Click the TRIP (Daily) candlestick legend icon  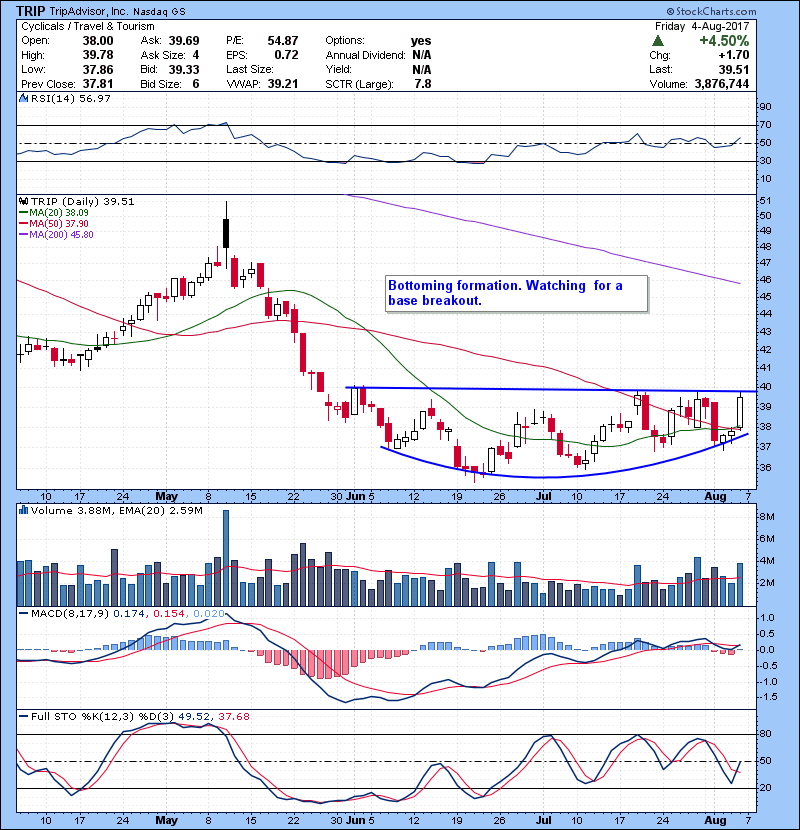point(23,201)
